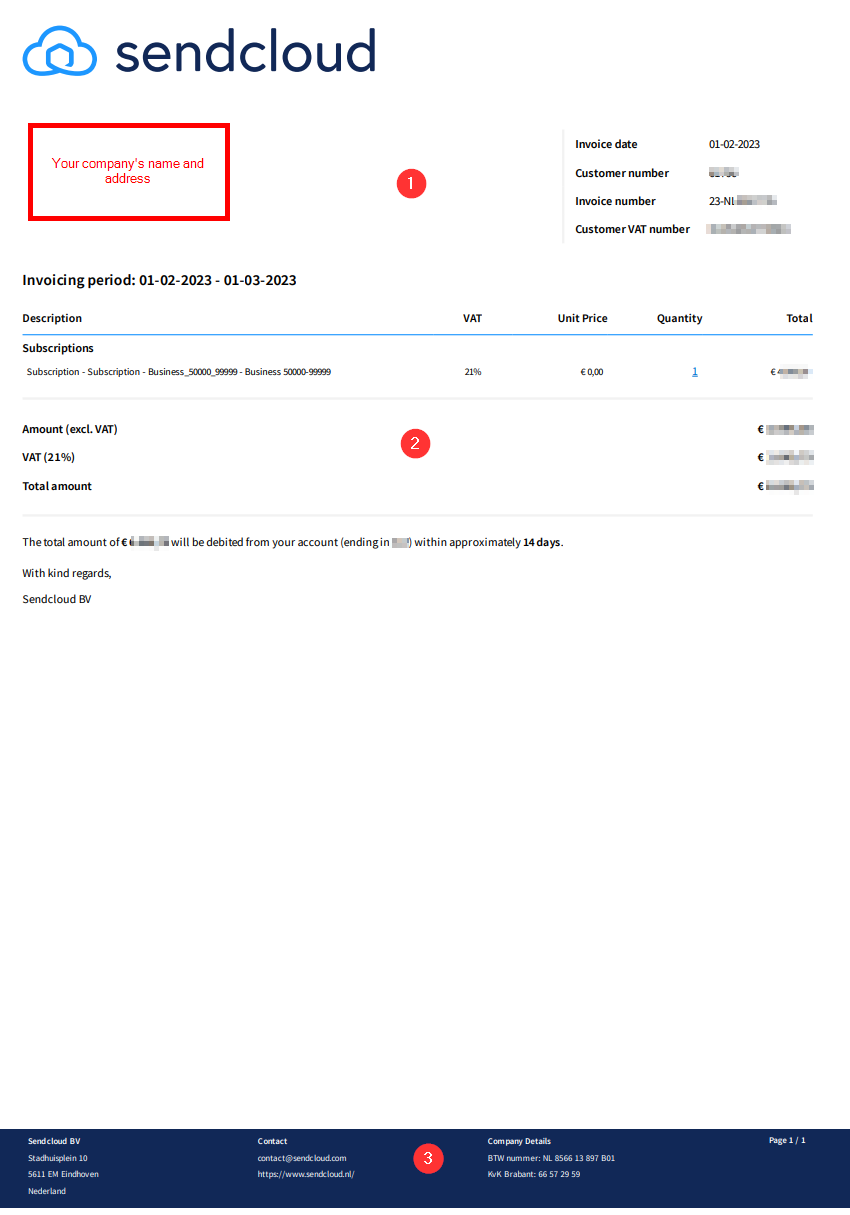Click the quantity link "1" in the subscription row
850x1215 pixels.
695,372
